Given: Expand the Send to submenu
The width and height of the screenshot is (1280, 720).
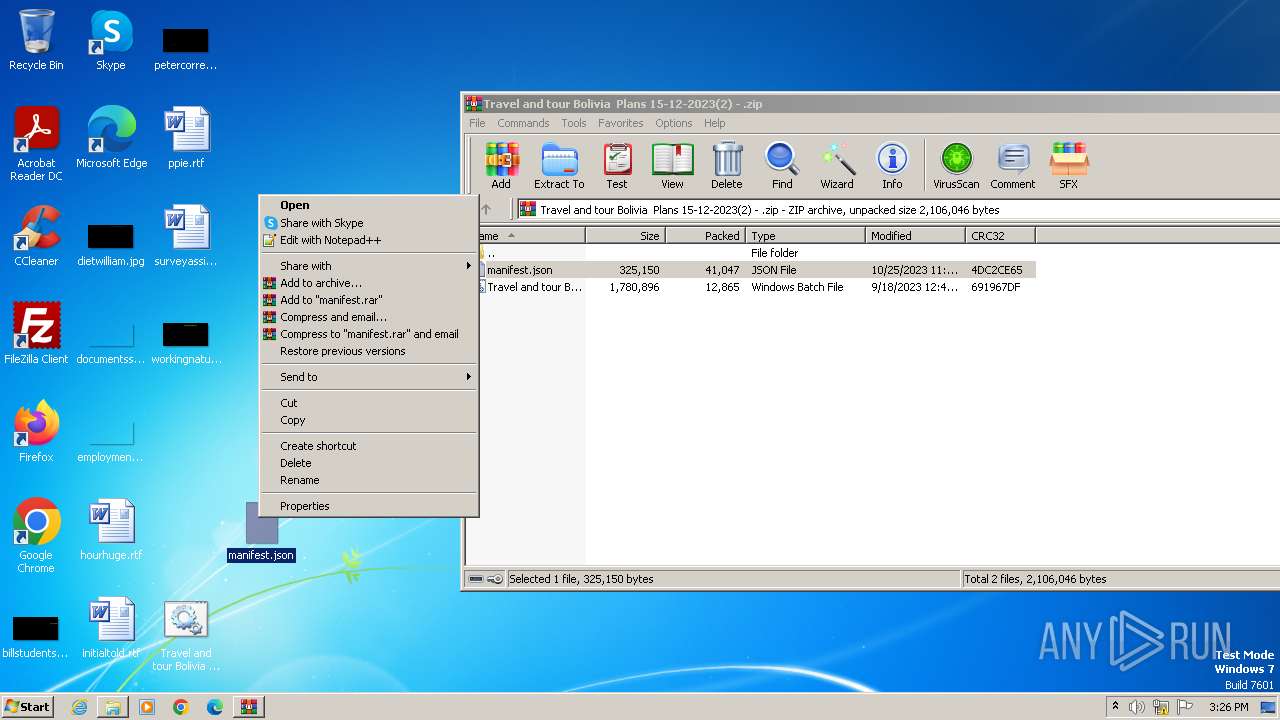Looking at the screenshot, I should coord(369,377).
